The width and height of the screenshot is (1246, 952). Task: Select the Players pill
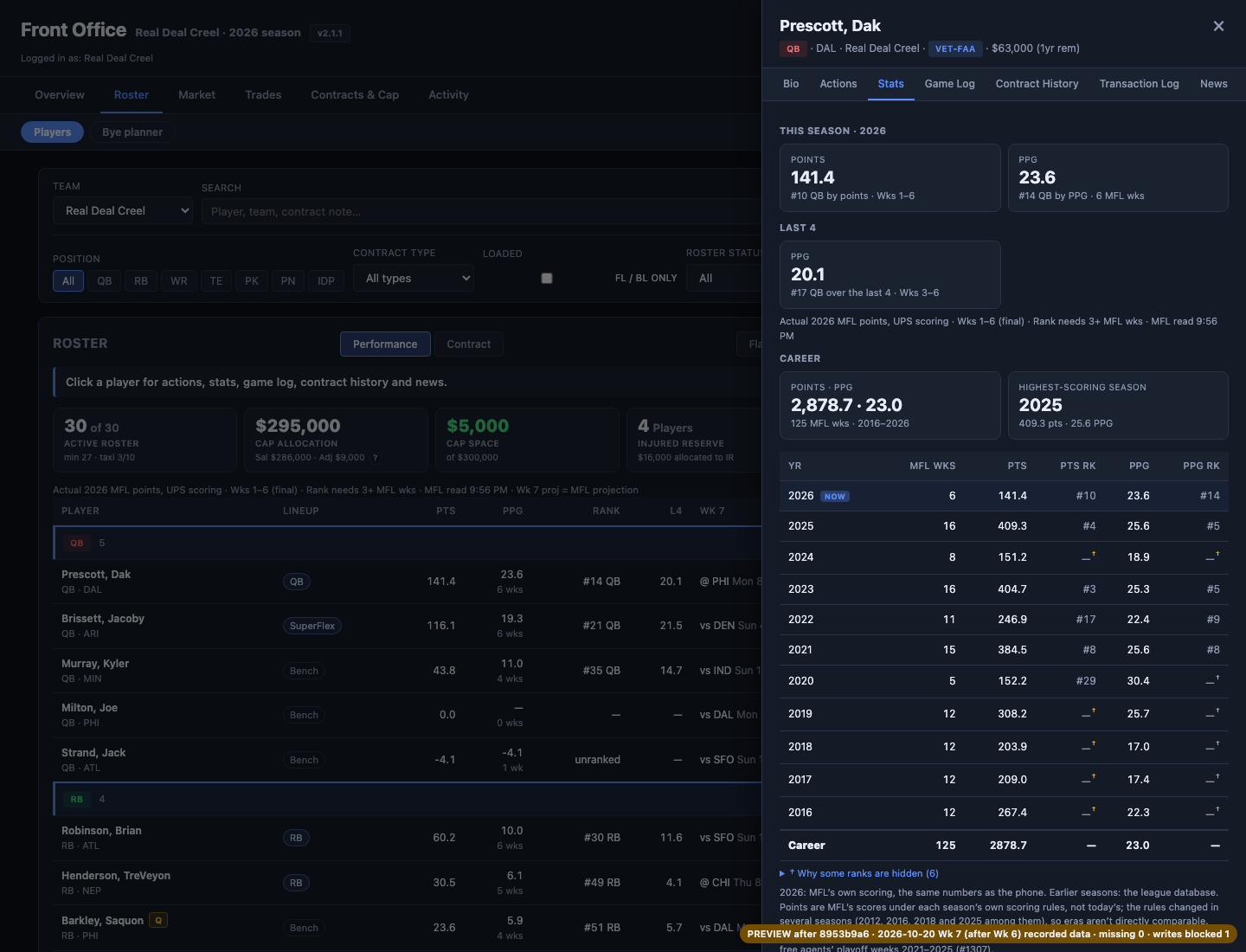[52, 132]
